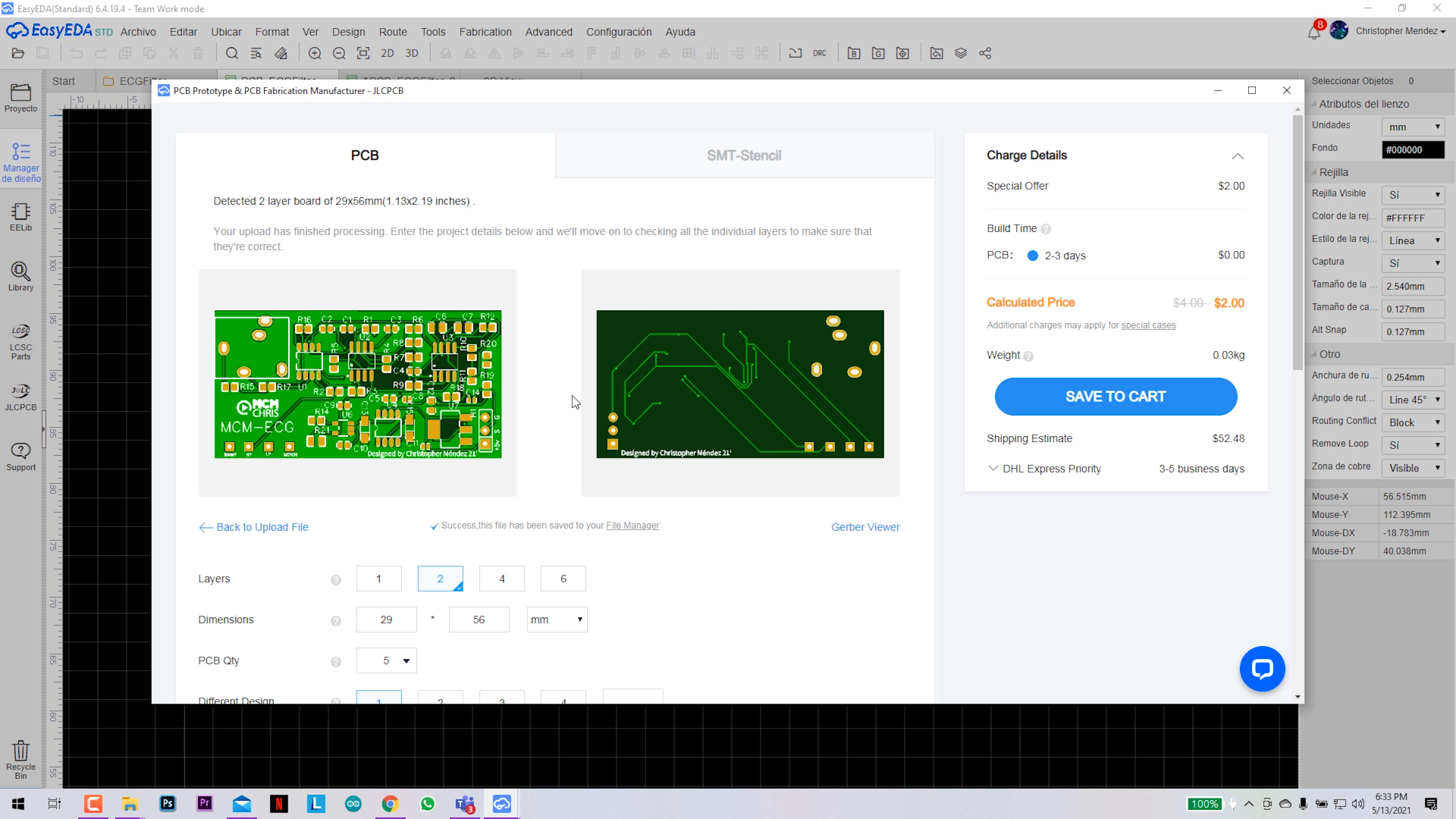Click the front PCB layer thumbnail
Screen dimensions: 1456x819
tap(358, 383)
